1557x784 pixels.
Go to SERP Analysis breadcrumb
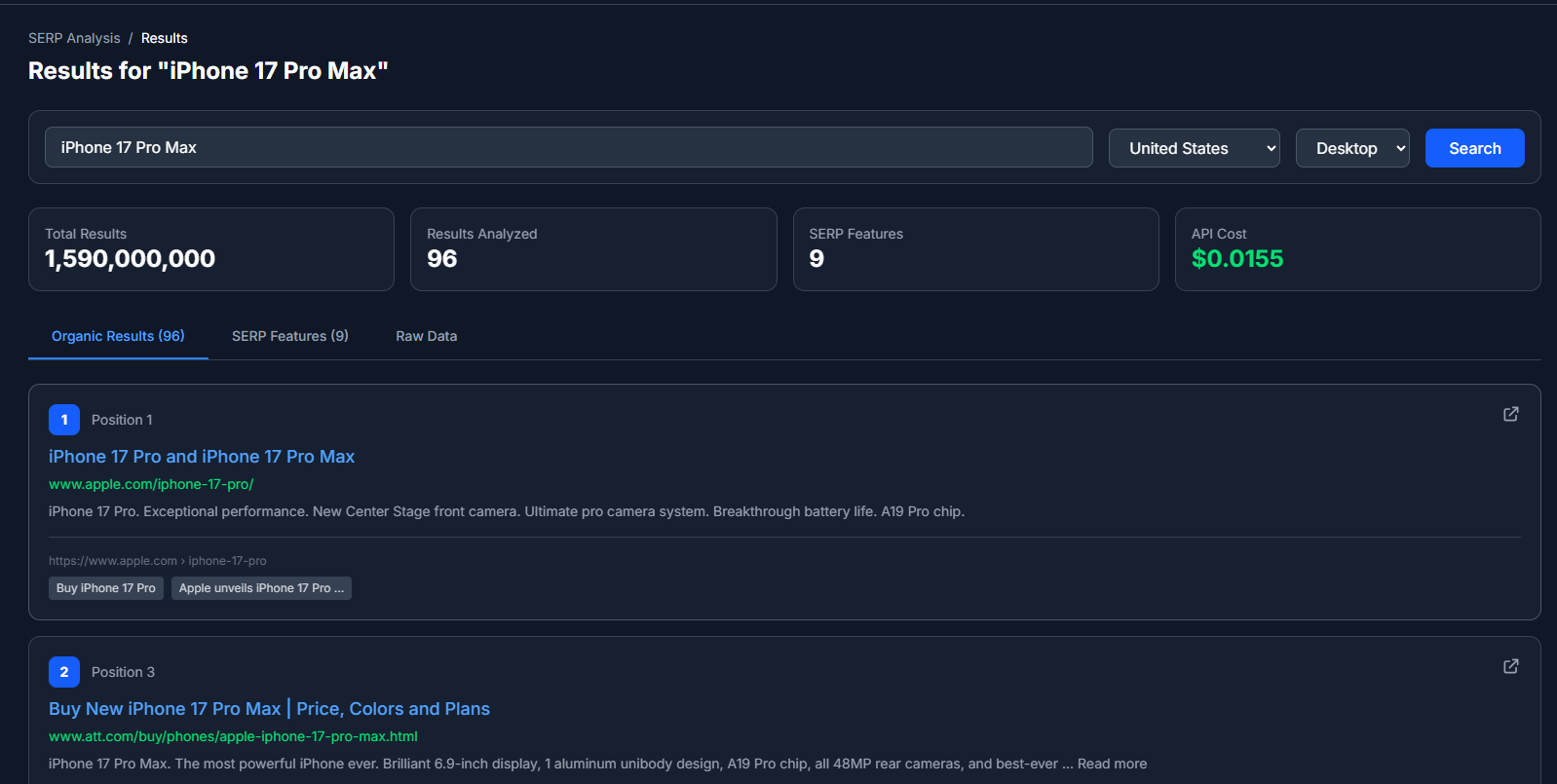click(74, 38)
